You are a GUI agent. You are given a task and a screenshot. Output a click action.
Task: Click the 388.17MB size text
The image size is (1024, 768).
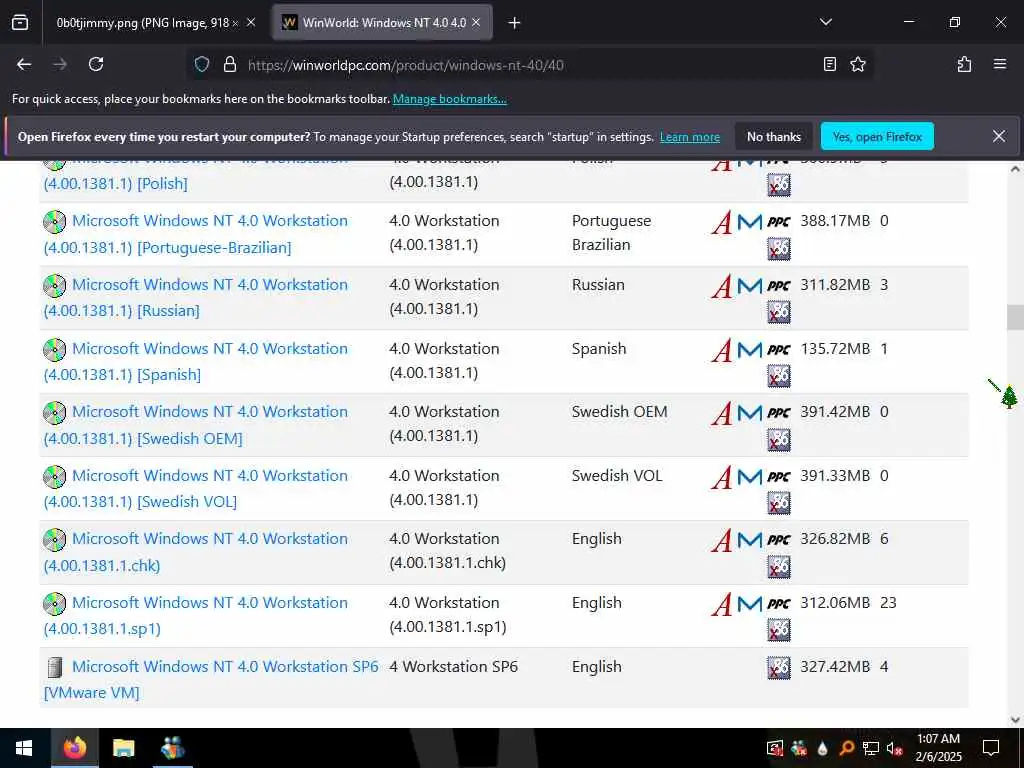835,221
